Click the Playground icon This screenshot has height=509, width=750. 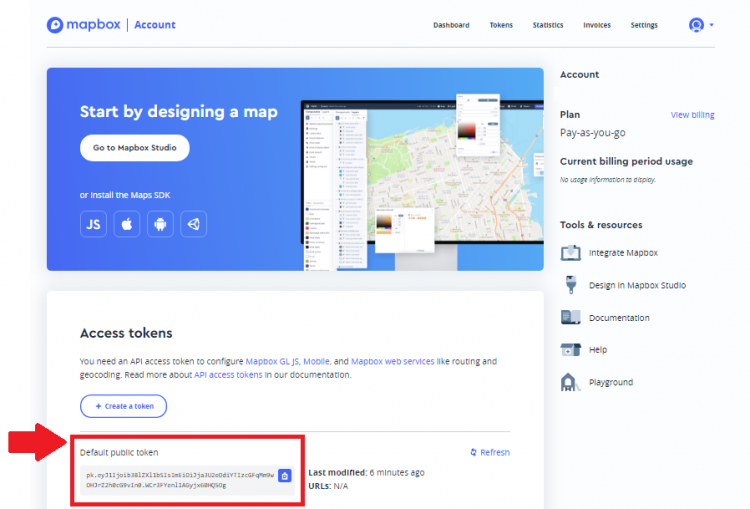tap(569, 382)
